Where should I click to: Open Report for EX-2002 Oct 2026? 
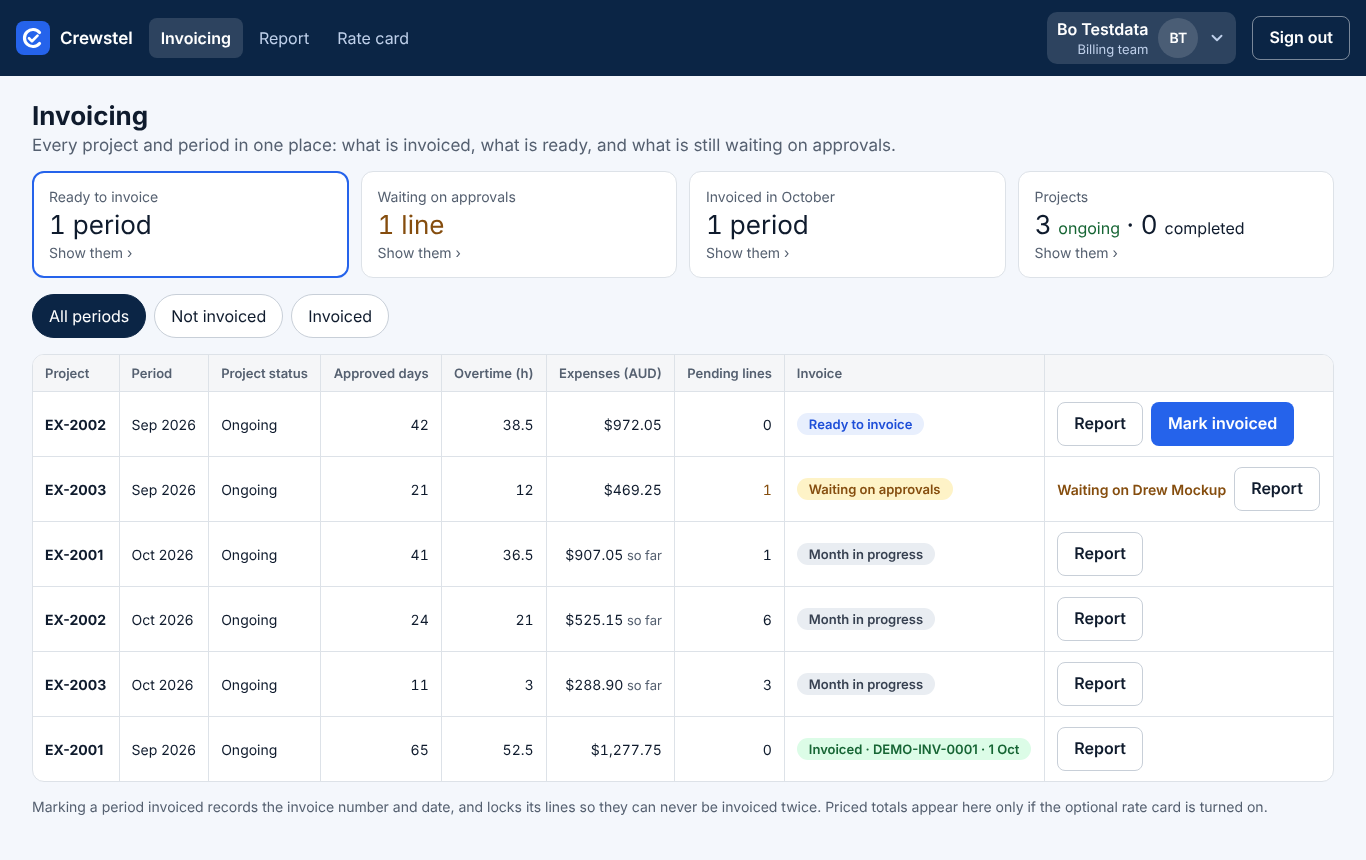pyautogui.click(x=1100, y=619)
